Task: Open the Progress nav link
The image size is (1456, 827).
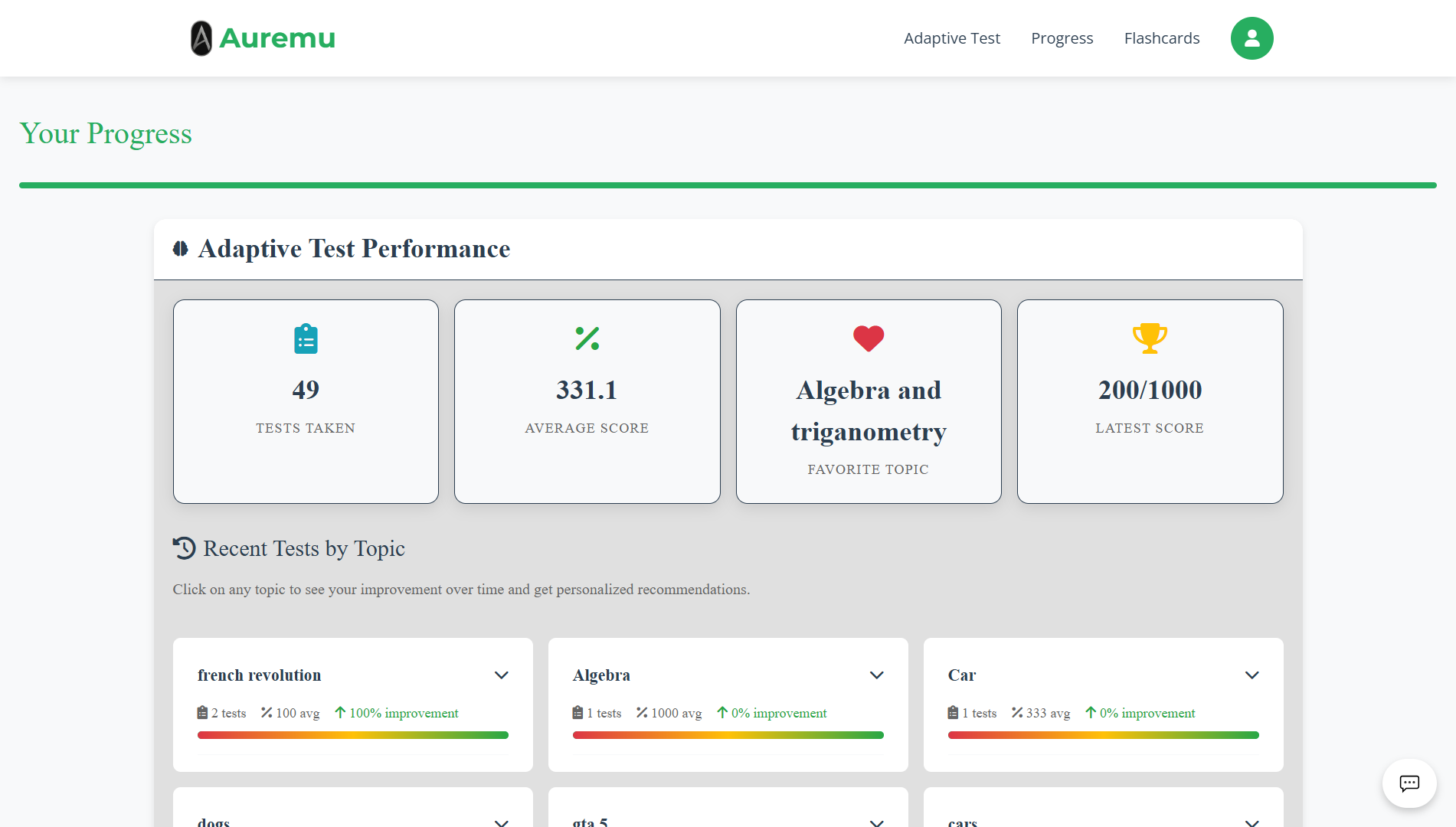Action: (x=1062, y=38)
